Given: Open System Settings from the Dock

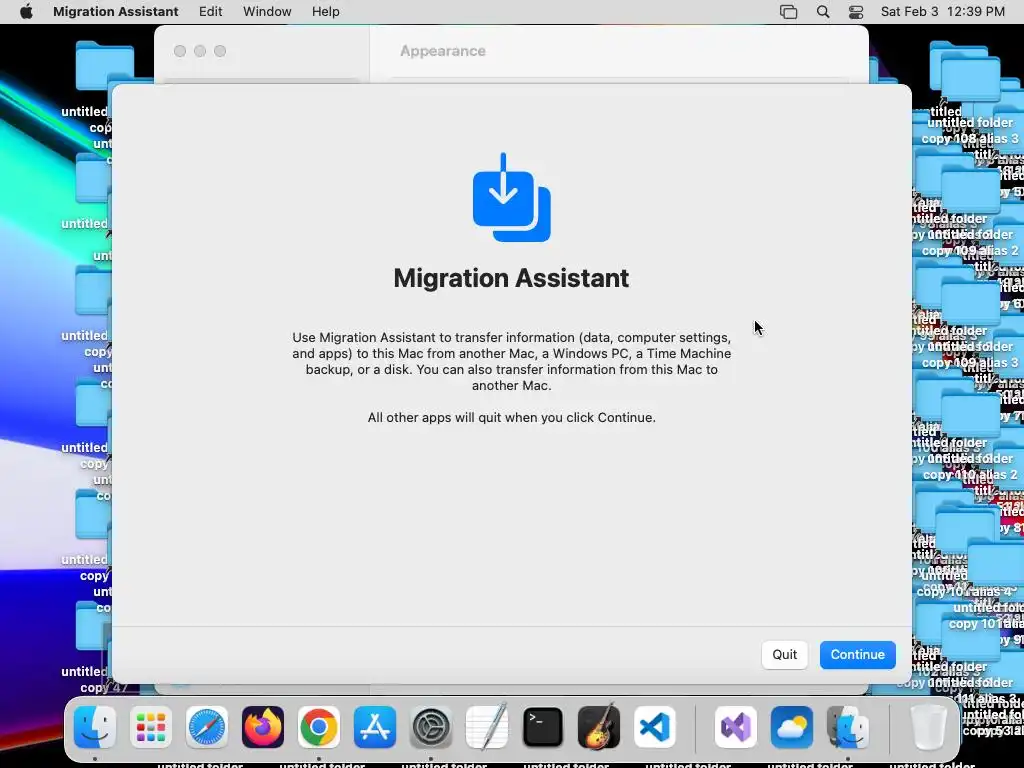Looking at the screenshot, I should tap(431, 726).
